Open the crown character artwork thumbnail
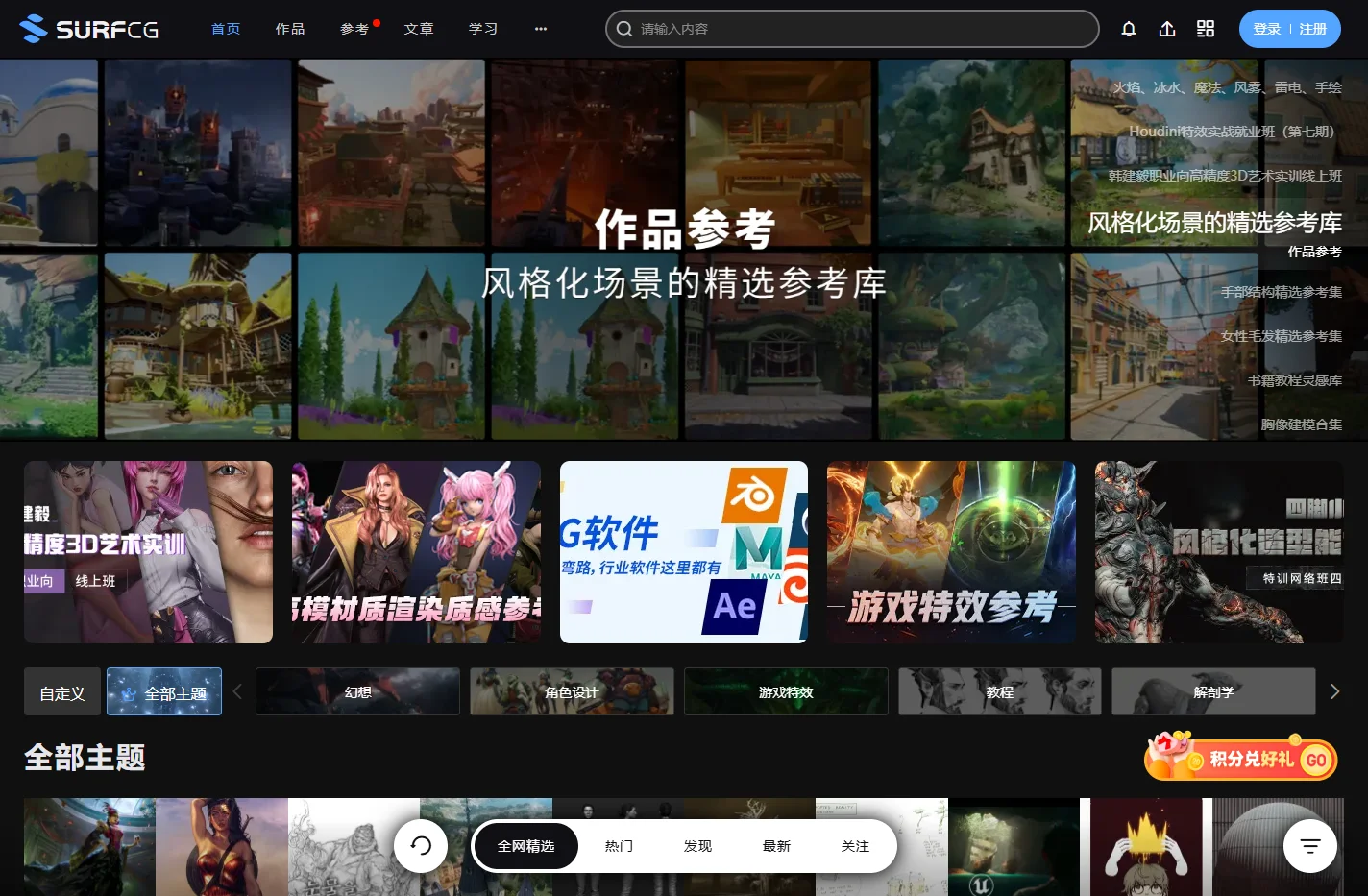This screenshot has height=896, width=1368. click(1146, 847)
